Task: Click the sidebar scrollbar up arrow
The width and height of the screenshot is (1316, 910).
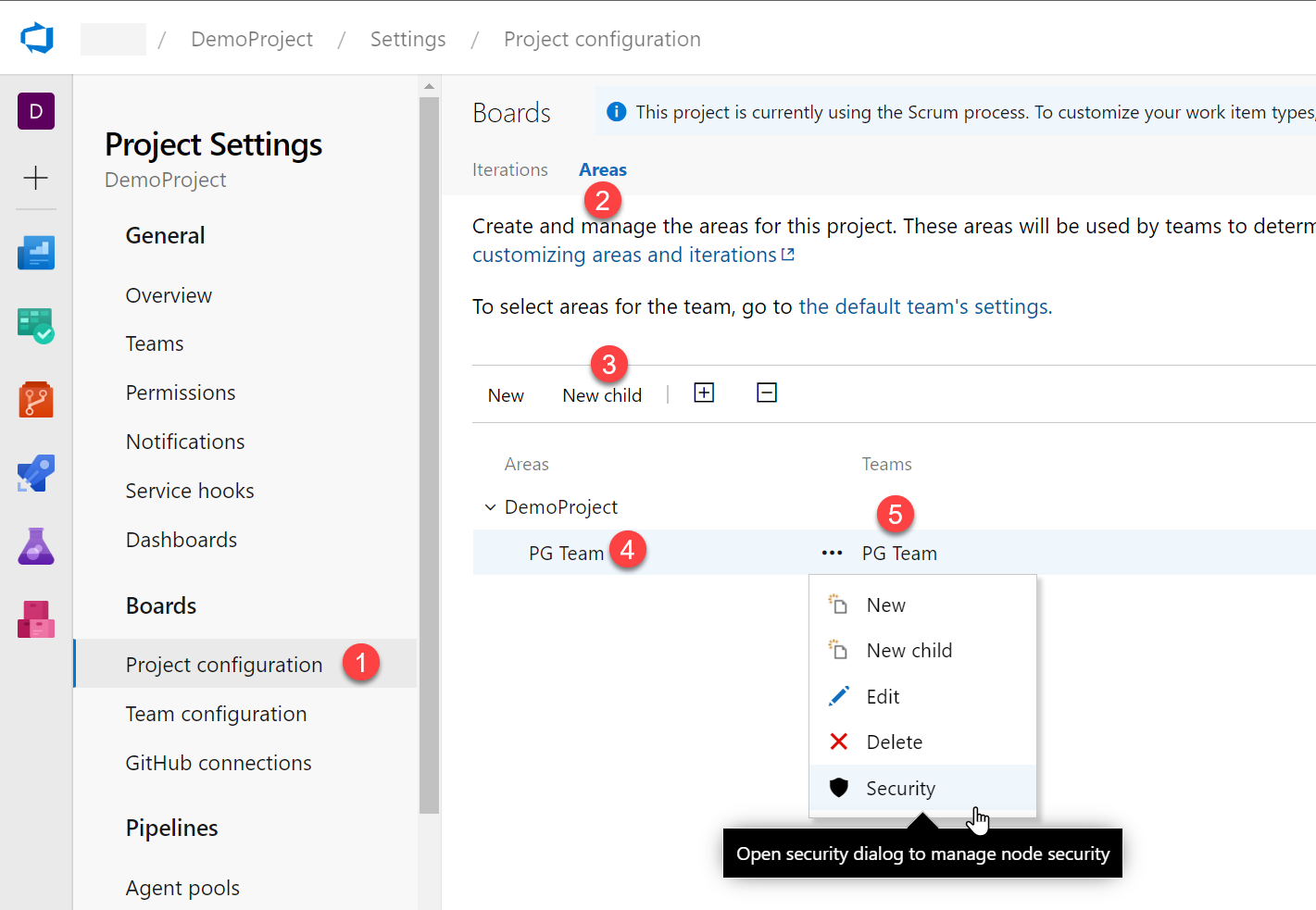Action: click(429, 86)
